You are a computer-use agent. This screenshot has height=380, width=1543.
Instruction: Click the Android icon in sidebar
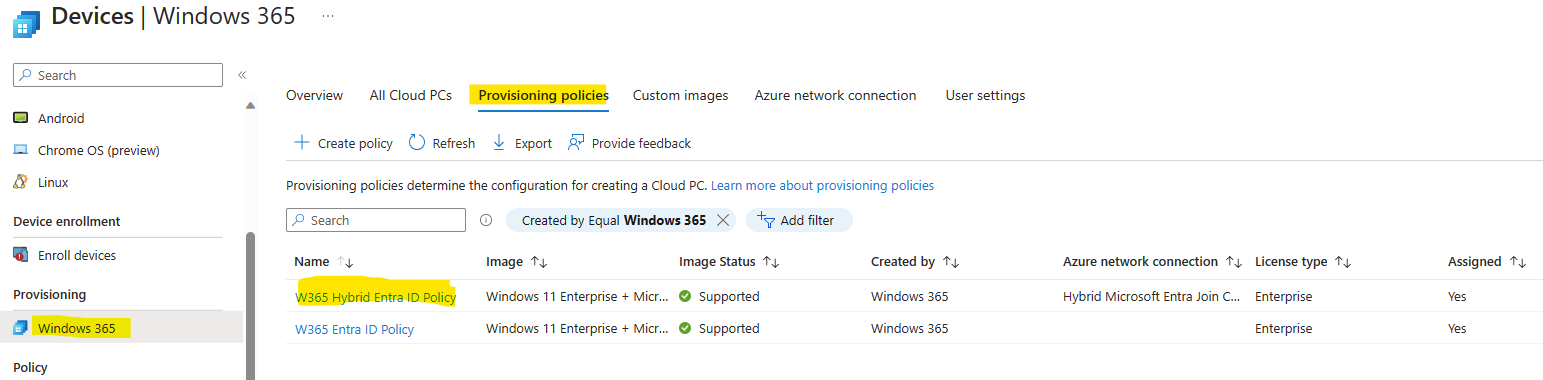tap(20, 118)
